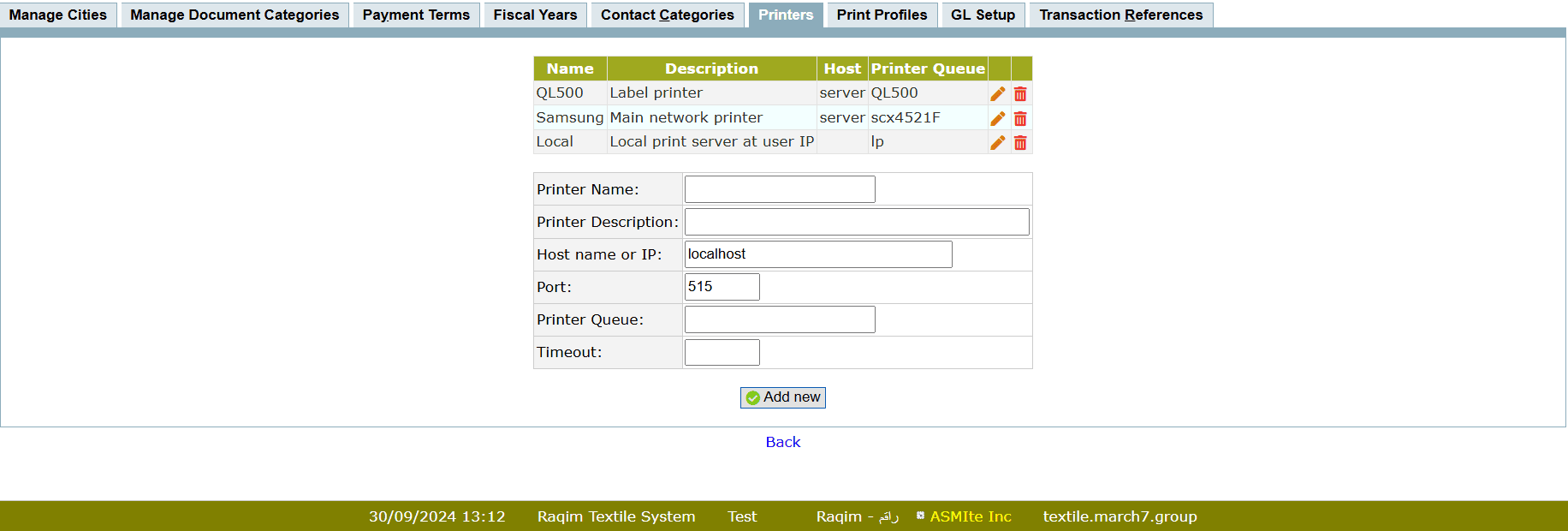Open the Payment Terms tab
This screenshot has width=1568, height=531.
click(416, 15)
